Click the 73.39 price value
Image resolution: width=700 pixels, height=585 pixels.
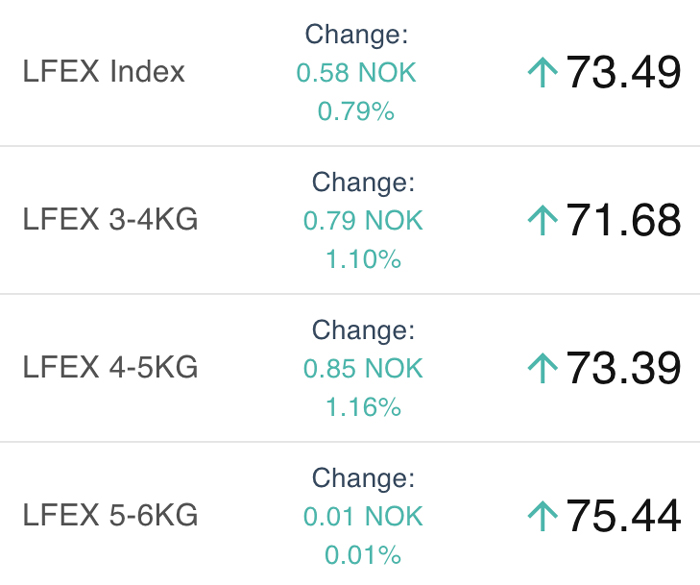(624, 368)
